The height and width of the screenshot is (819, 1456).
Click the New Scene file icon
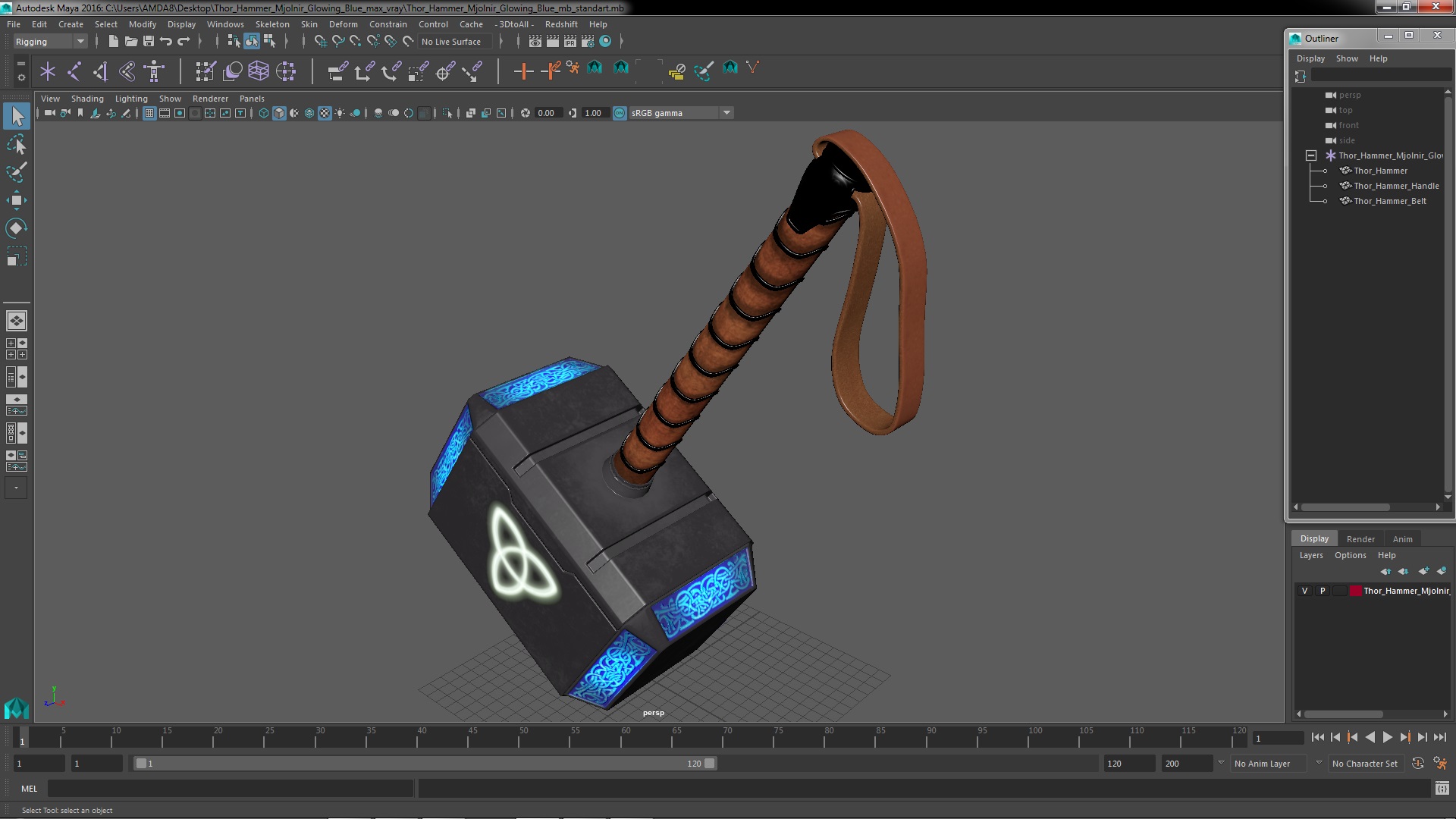(x=113, y=41)
